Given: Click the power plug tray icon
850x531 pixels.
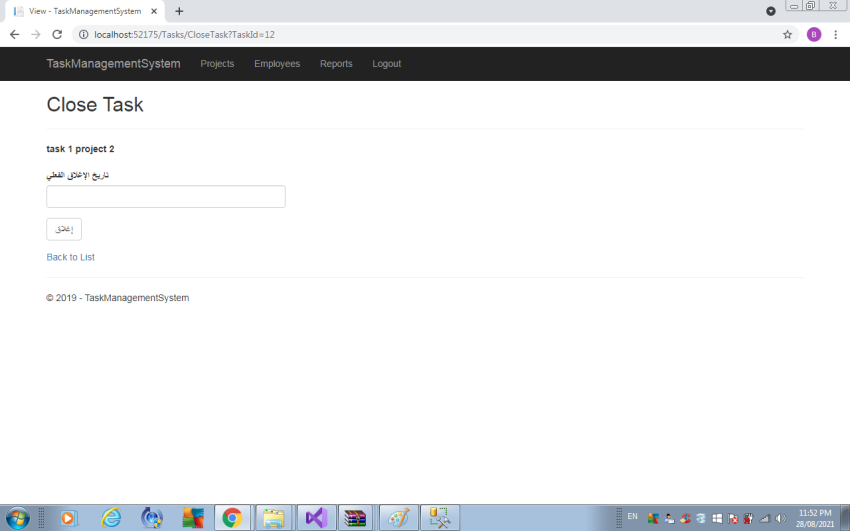Looking at the screenshot, I should pos(749,519).
